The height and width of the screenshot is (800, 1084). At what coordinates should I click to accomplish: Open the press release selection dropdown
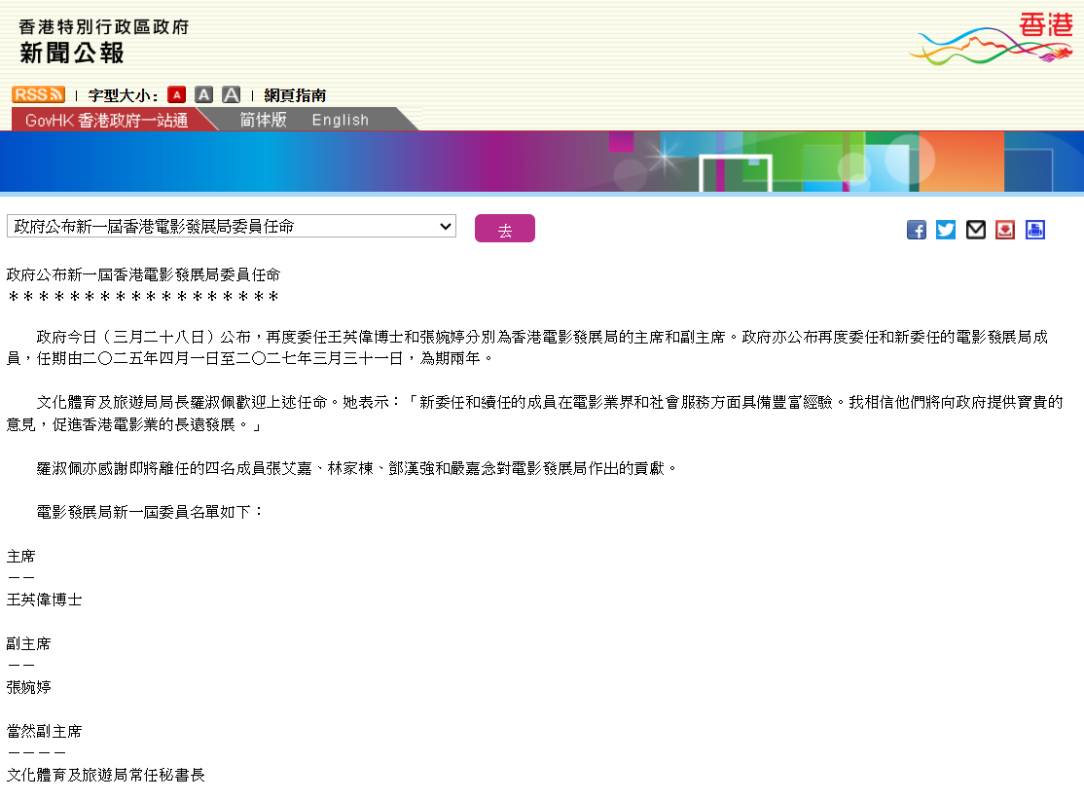231,227
